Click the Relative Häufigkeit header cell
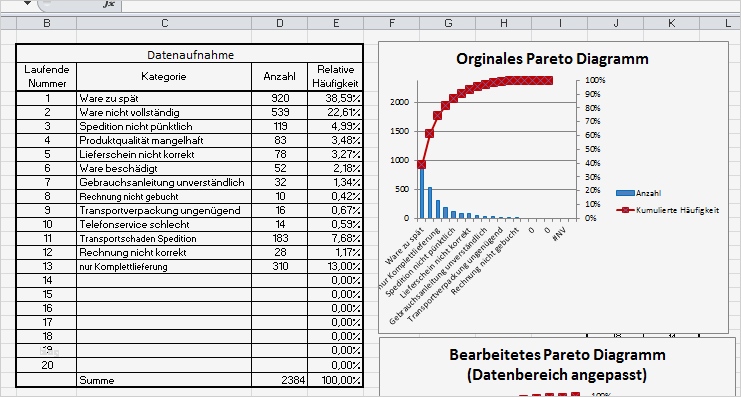The width and height of the screenshot is (741, 397). click(x=336, y=77)
